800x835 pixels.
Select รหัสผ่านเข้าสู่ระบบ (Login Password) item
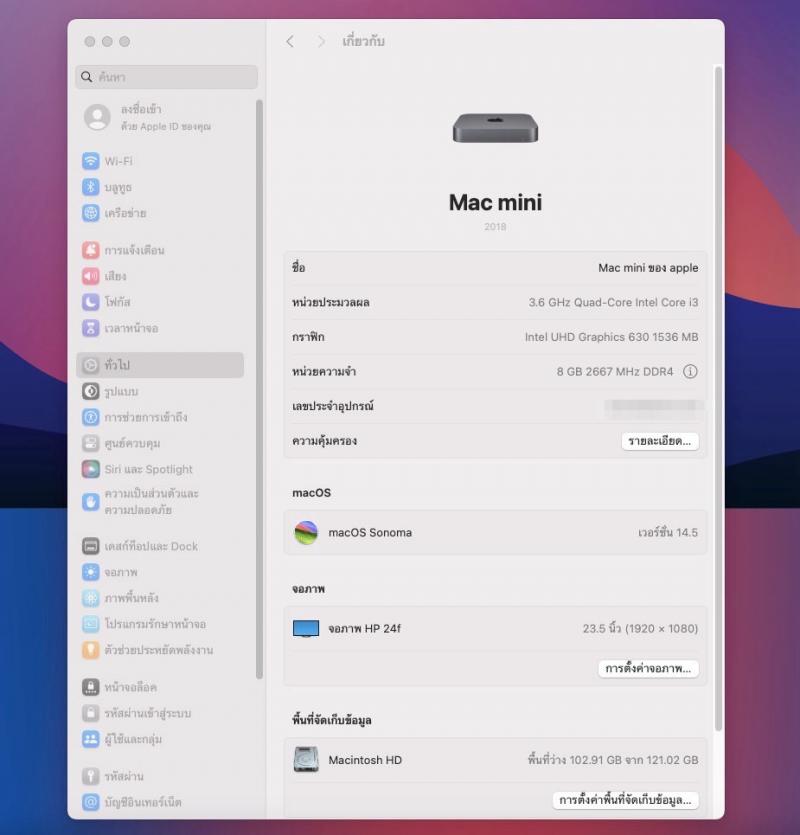[x=136, y=713]
